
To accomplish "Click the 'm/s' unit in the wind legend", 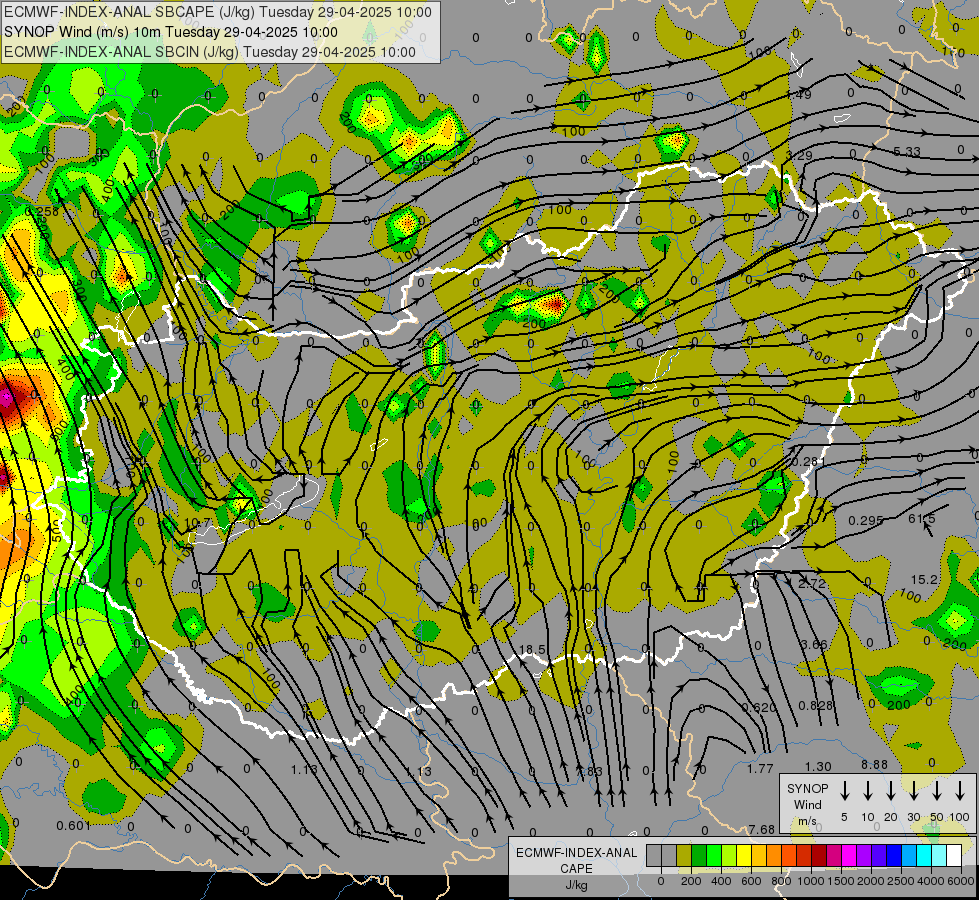I will [807, 821].
